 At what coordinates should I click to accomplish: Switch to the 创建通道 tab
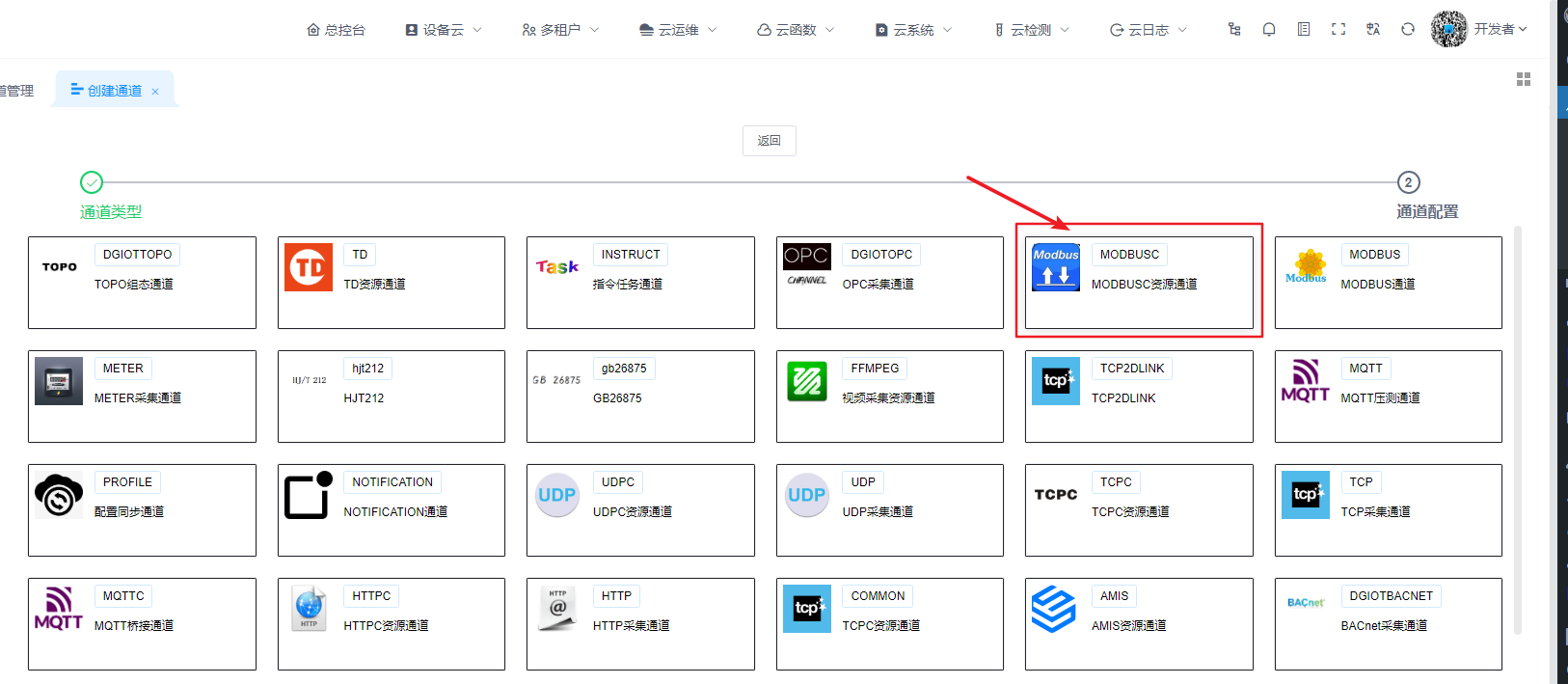click(x=106, y=90)
